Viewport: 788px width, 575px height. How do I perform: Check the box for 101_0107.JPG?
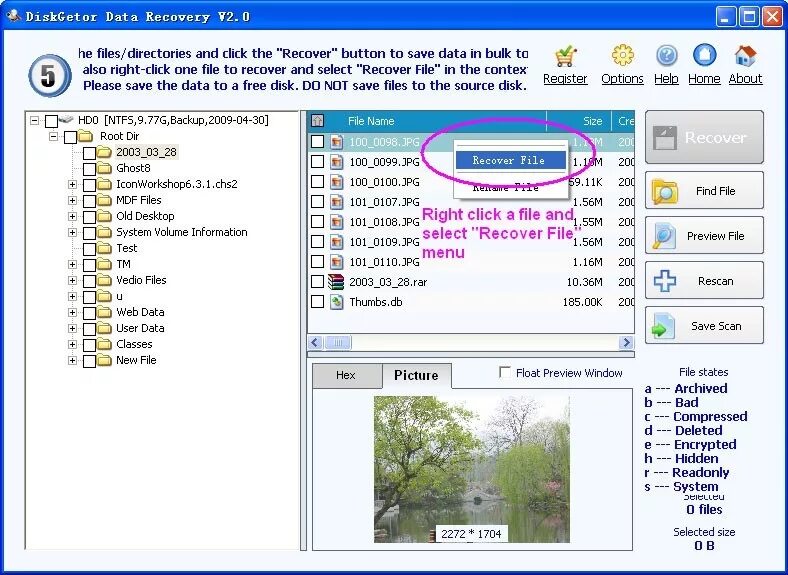click(317, 202)
